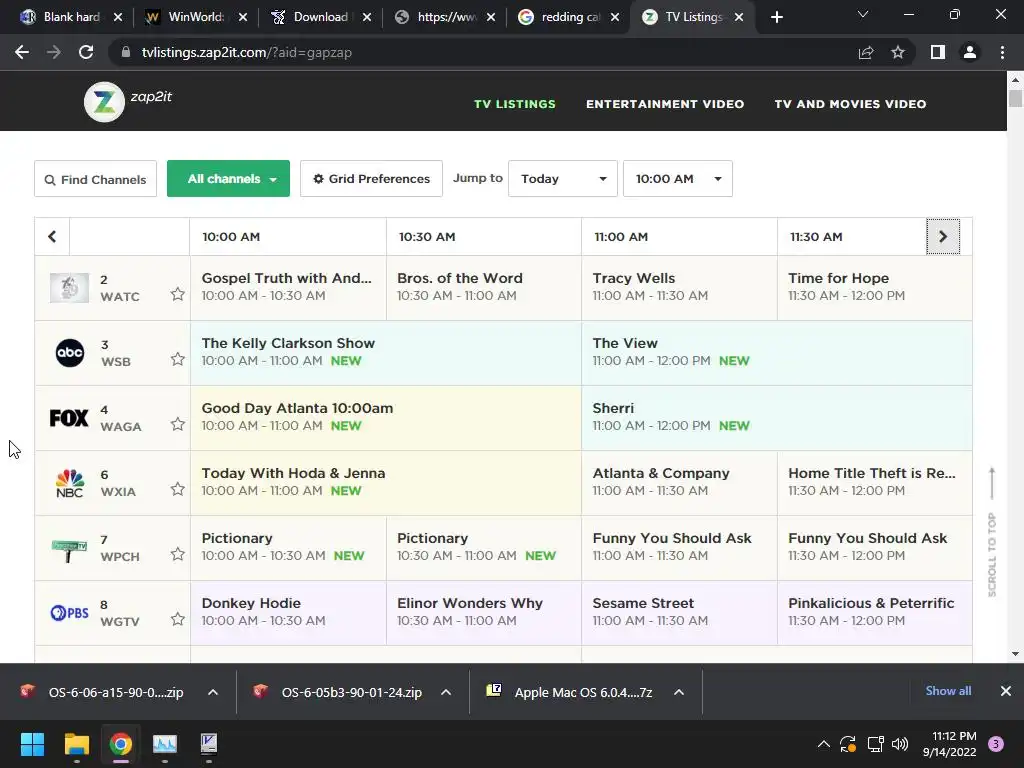Open the Today day dropdown
This screenshot has height=768, width=1024.
[562, 178]
